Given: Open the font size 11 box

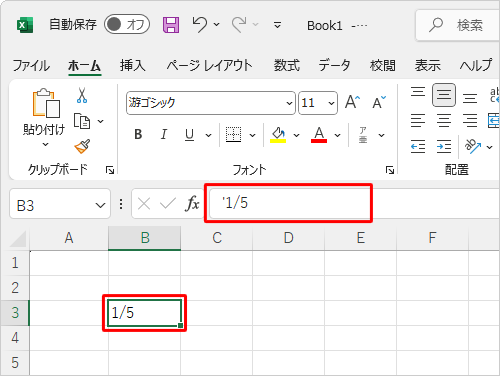Looking at the screenshot, I should click(318, 103).
